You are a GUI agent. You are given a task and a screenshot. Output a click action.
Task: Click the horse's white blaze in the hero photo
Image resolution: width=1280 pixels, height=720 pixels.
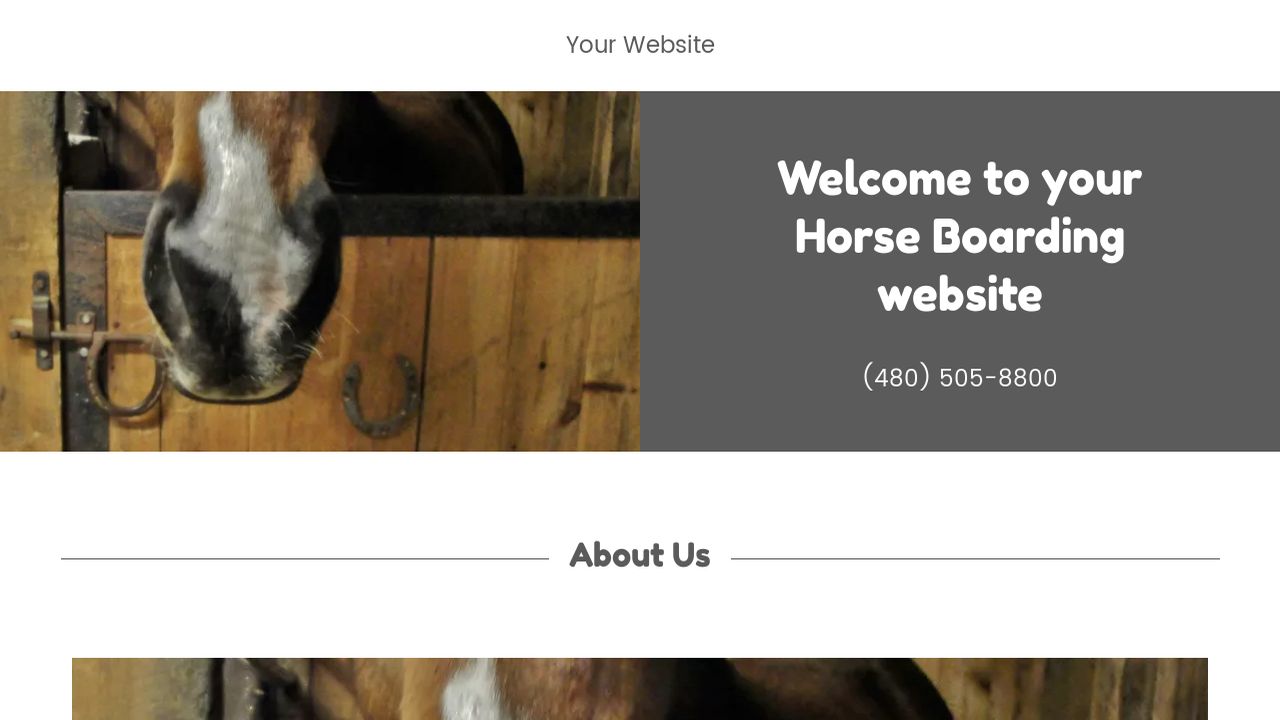(x=235, y=200)
